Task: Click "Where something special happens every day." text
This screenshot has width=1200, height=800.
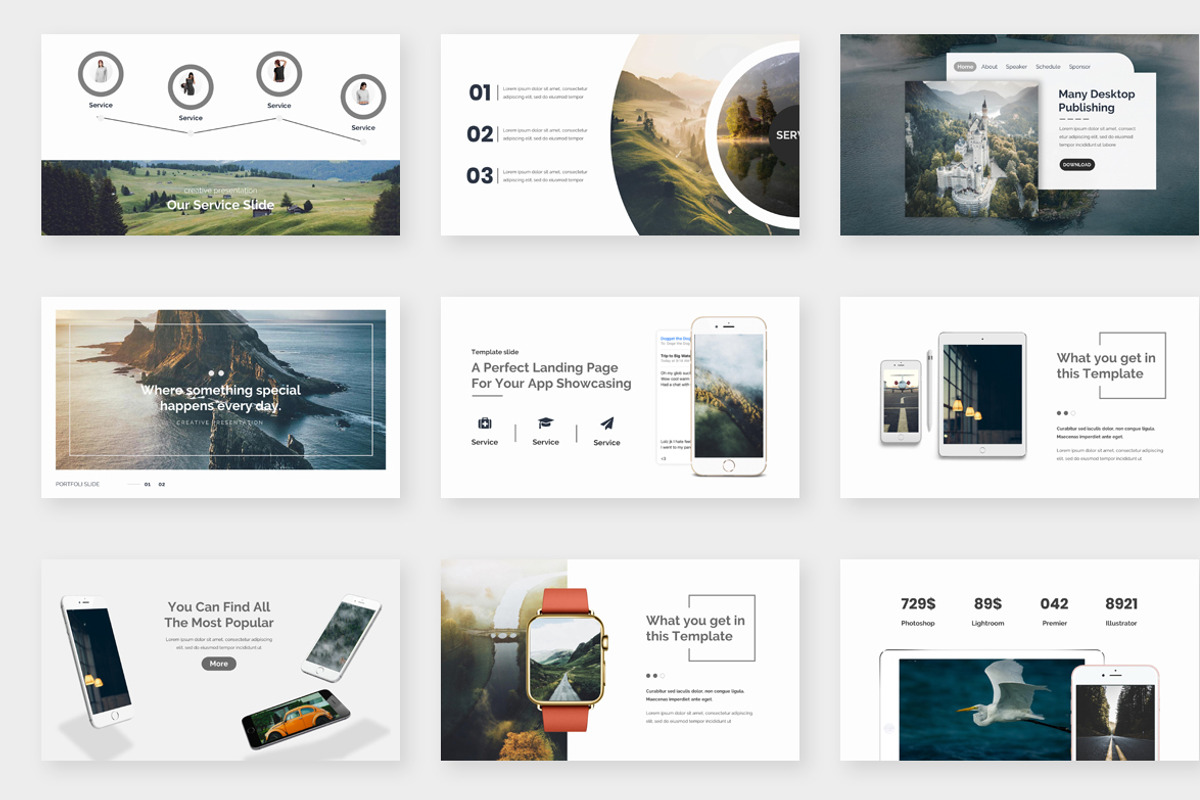Action: pos(220,398)
